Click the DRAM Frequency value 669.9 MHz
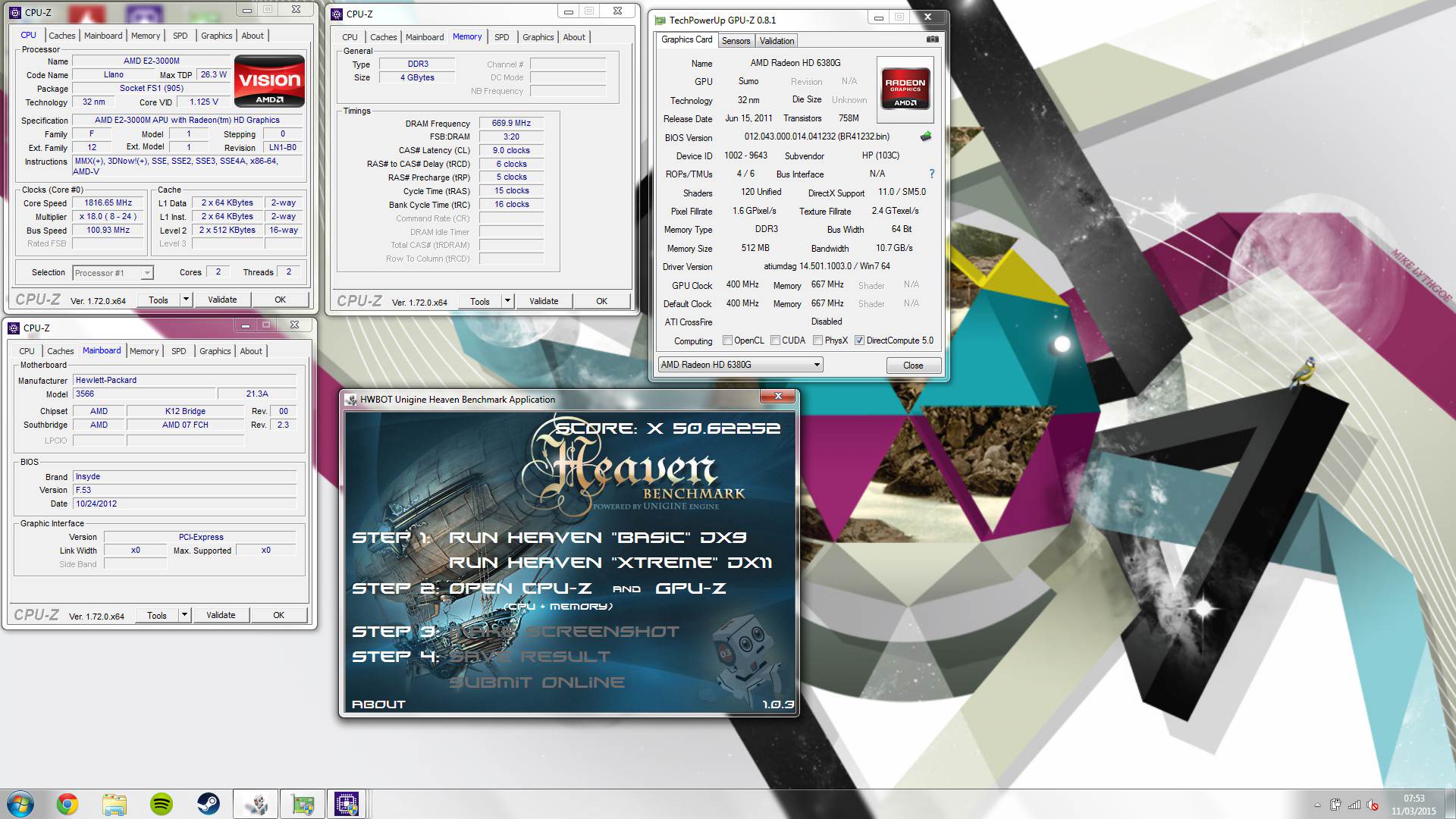The width and height of the screenshot is (1456, 819). tap(511, 123)
